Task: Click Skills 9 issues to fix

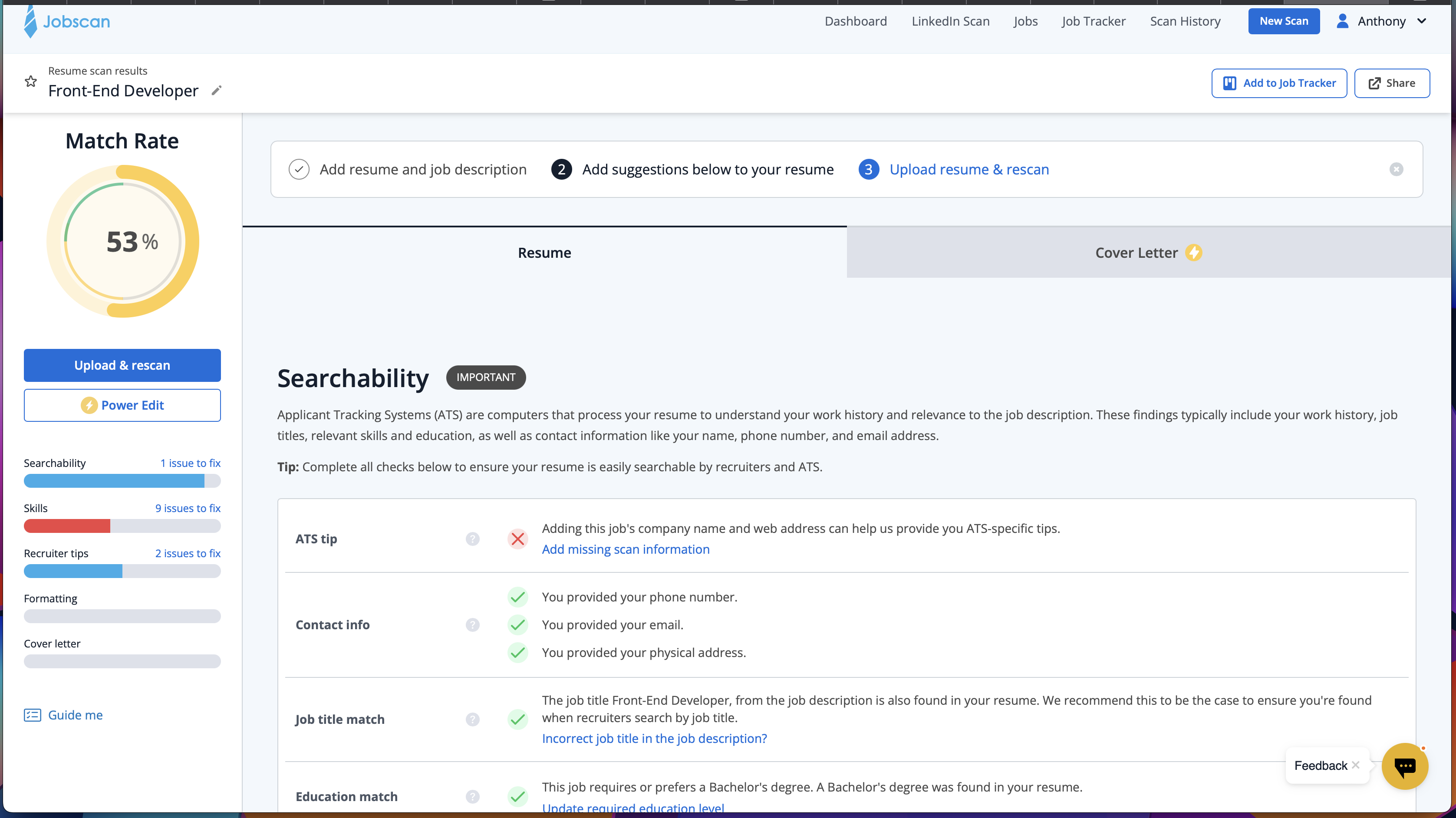Action: (x=188, y=508)
